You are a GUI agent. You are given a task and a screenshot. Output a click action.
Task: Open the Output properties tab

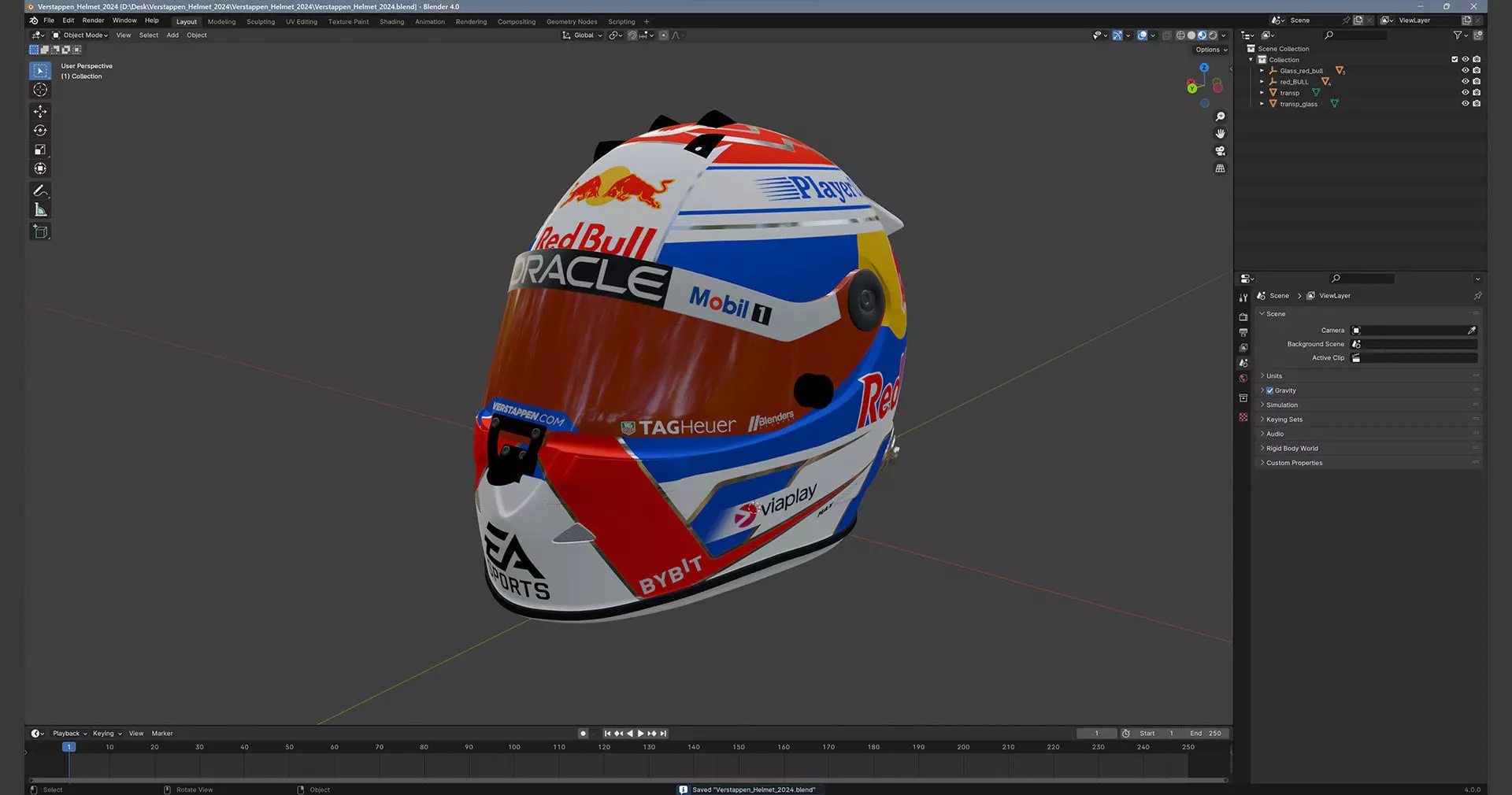click(1243, 332)
